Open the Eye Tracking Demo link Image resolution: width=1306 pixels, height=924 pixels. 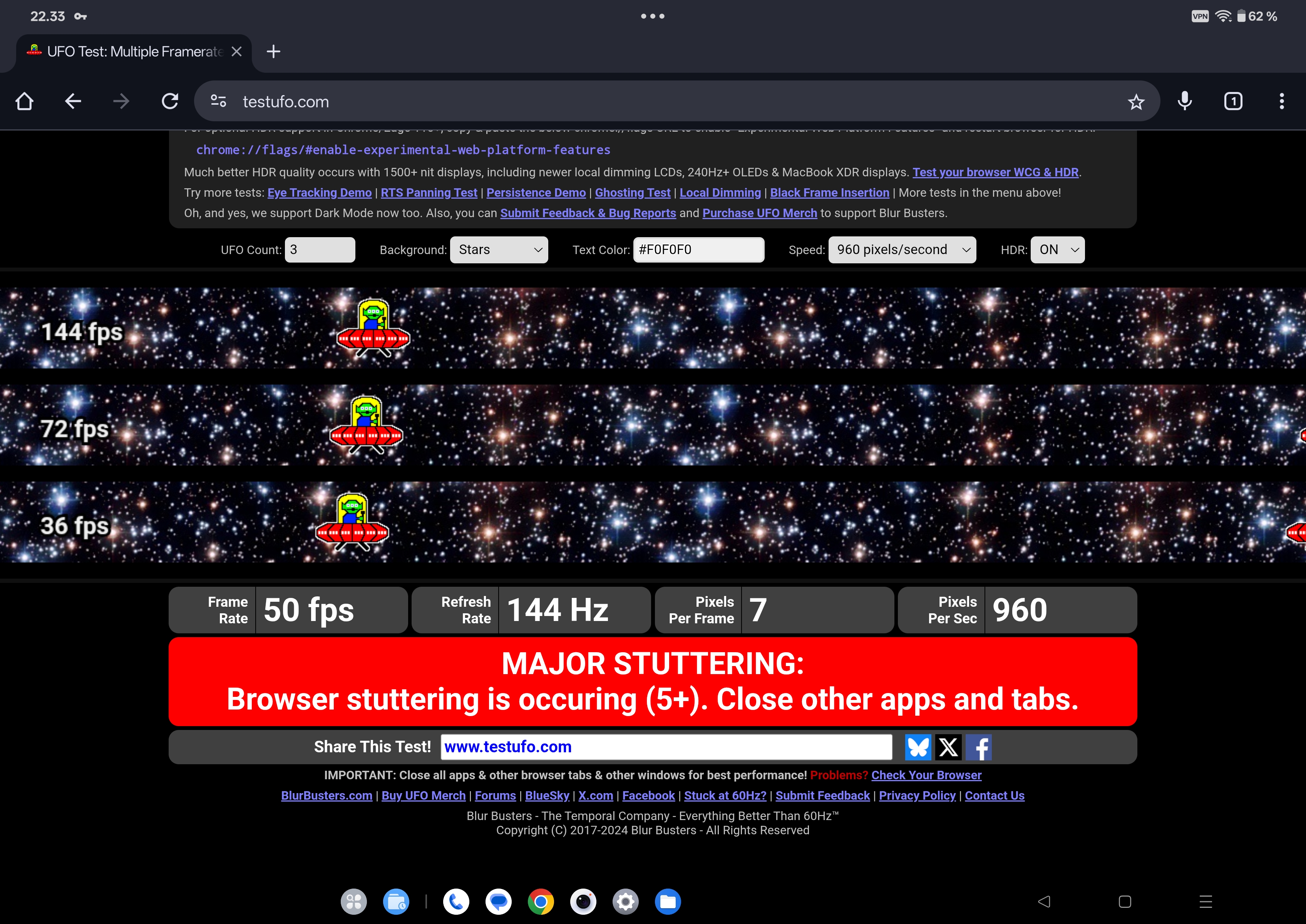tap(319, 193)
